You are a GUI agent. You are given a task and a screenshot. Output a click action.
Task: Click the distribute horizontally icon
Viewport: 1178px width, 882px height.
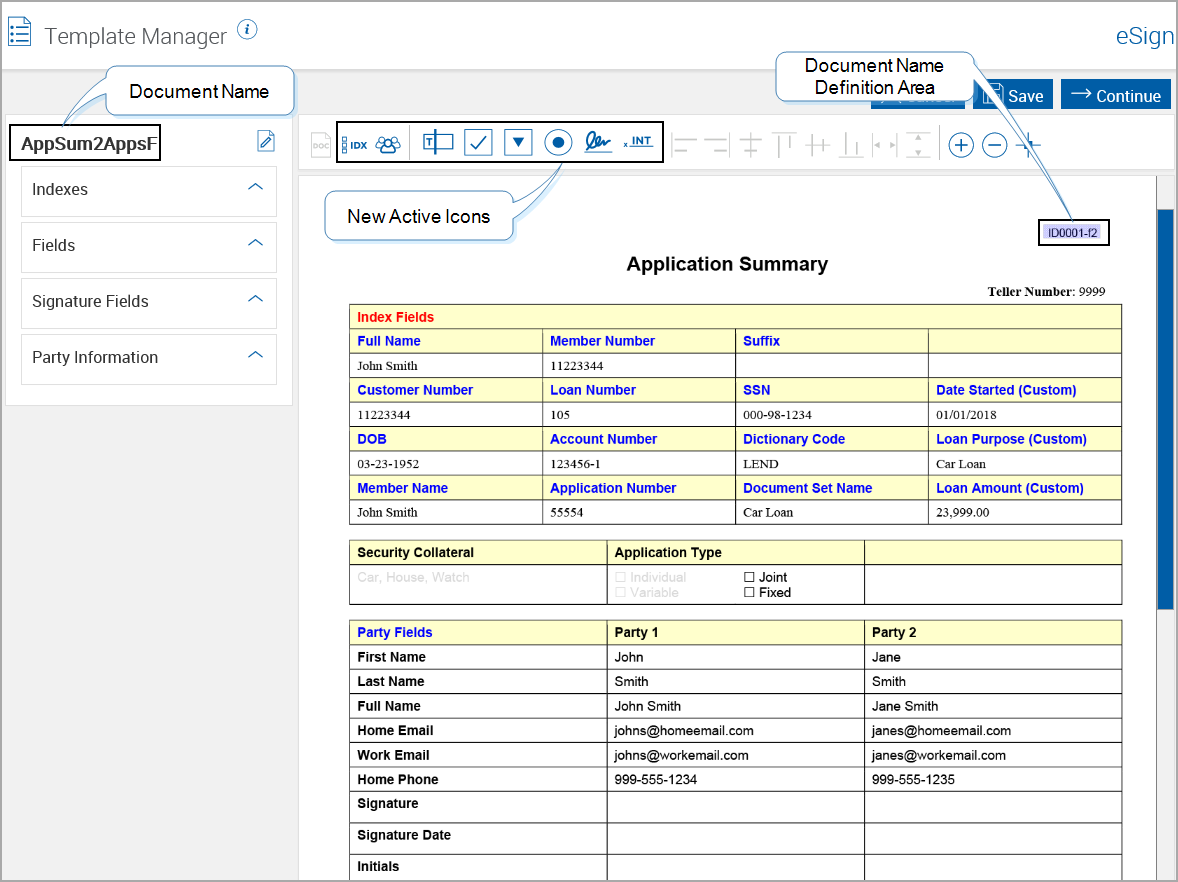tap(884, 144)
